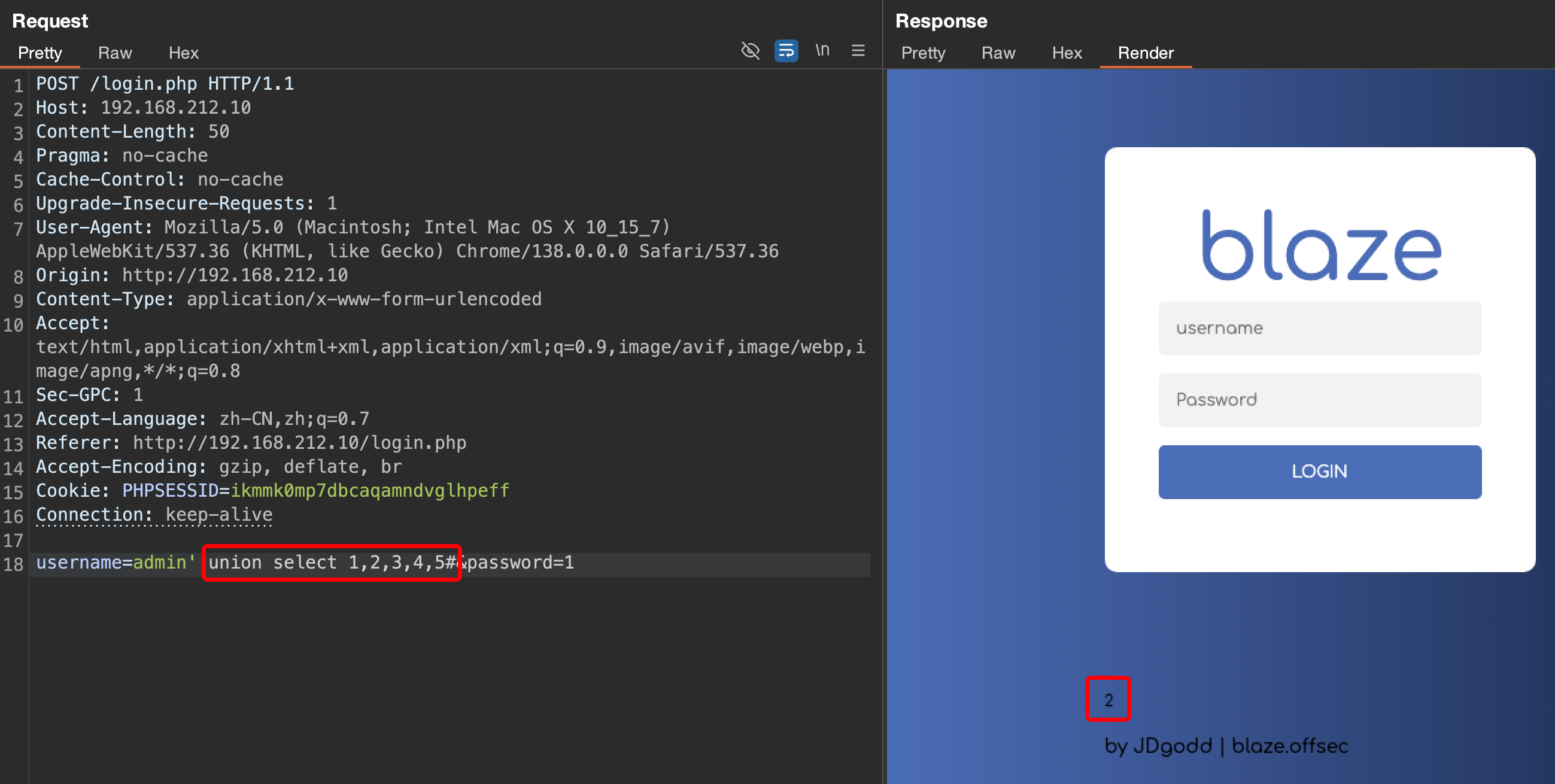1555x784 pixels.
Task: Click the blue LOGIN button
Action: click(1320, 472)
